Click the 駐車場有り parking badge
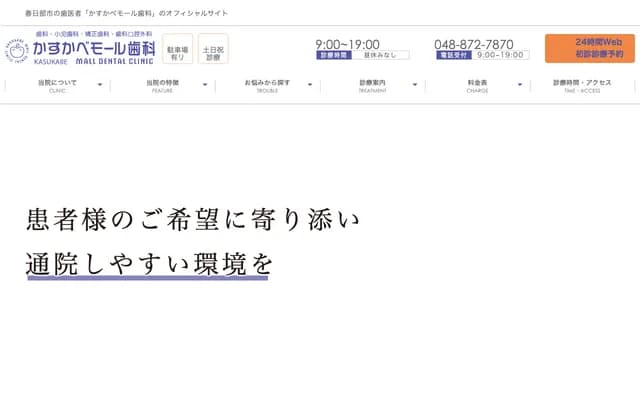The image size is (640, 400). coord(177,48)
